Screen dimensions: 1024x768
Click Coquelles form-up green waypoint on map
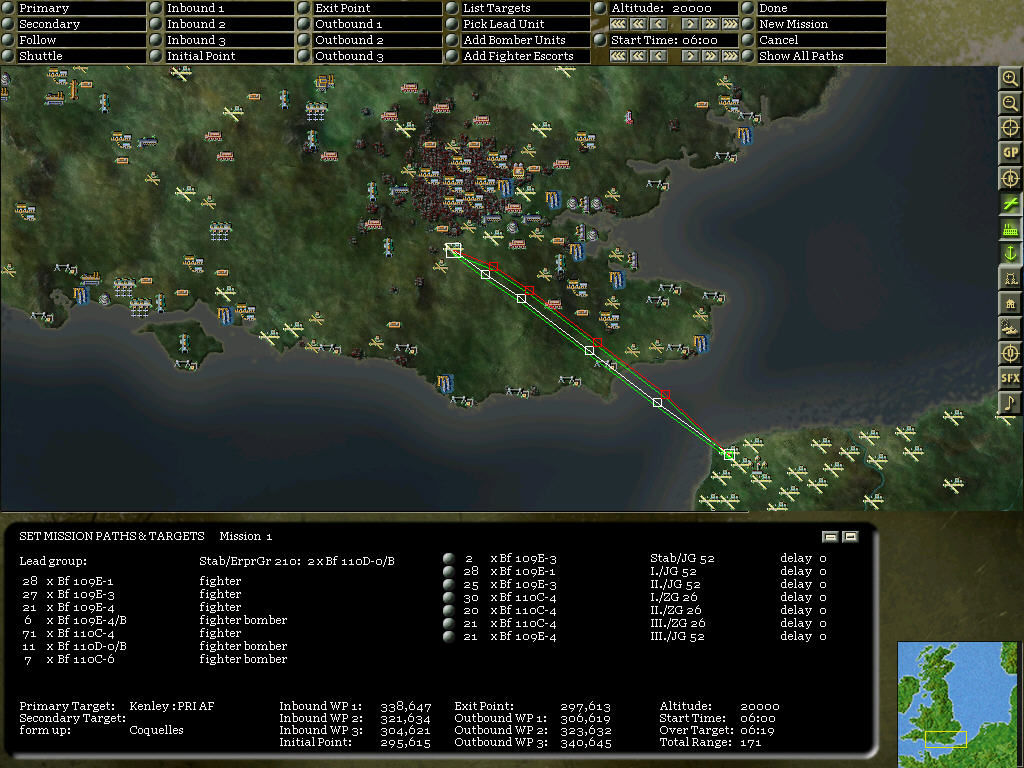click(x=729, y=454)
